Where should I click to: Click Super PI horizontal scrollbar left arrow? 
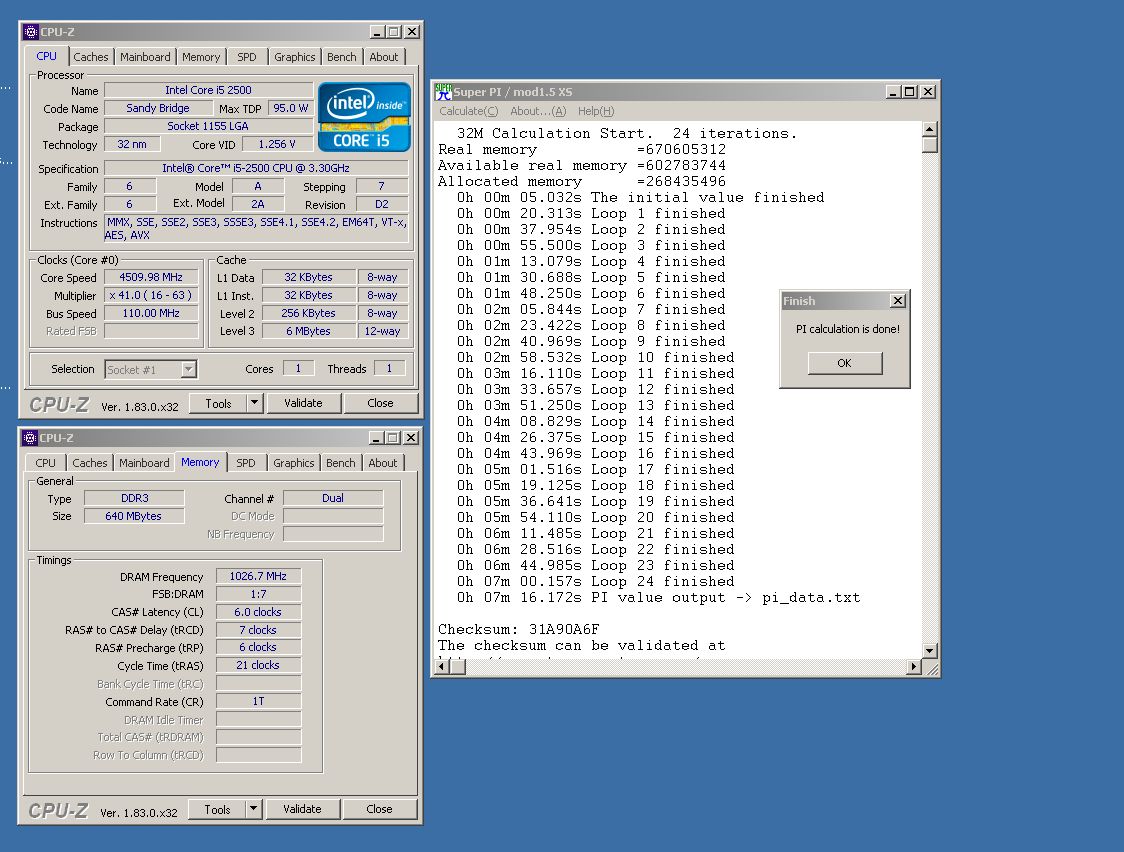[442, 667]
